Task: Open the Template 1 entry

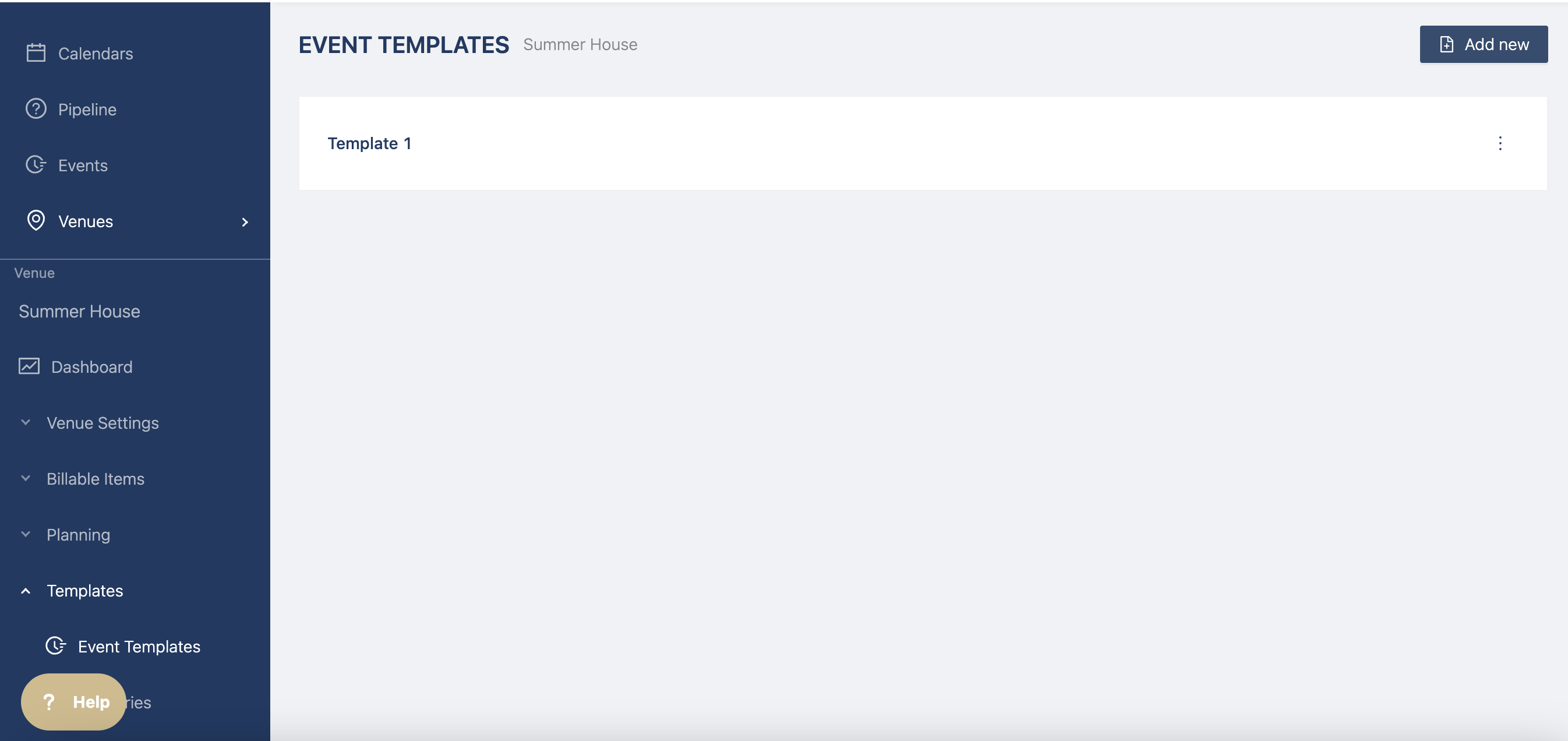Action: pos(369,144)
